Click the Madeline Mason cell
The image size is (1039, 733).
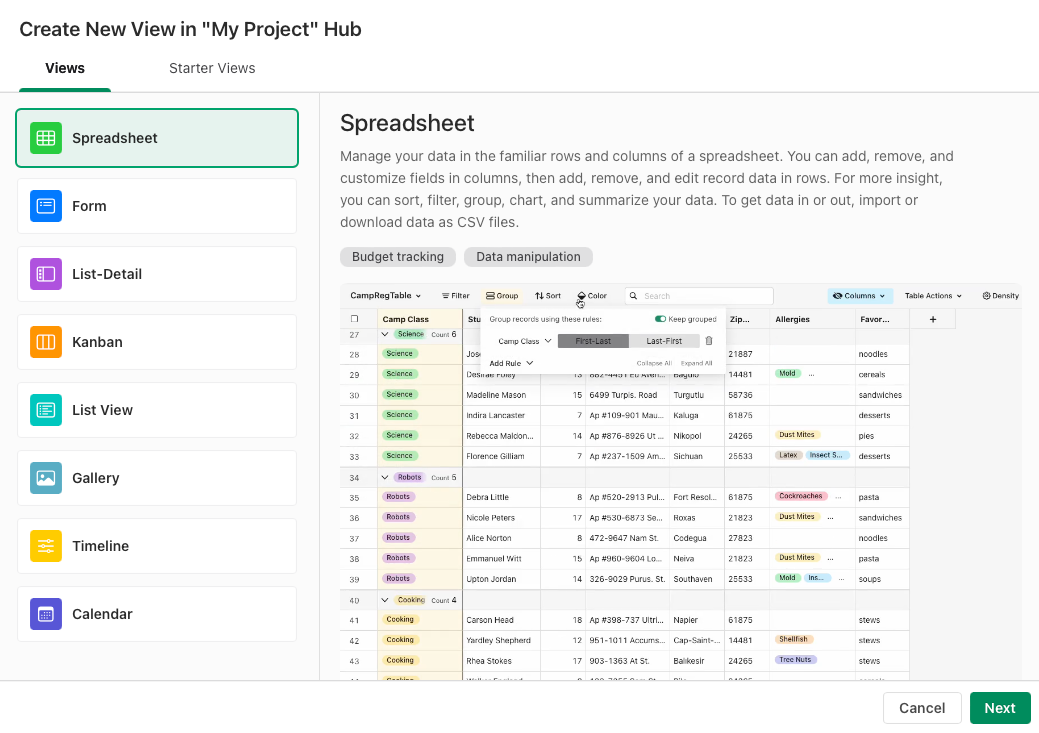point(502,395)
